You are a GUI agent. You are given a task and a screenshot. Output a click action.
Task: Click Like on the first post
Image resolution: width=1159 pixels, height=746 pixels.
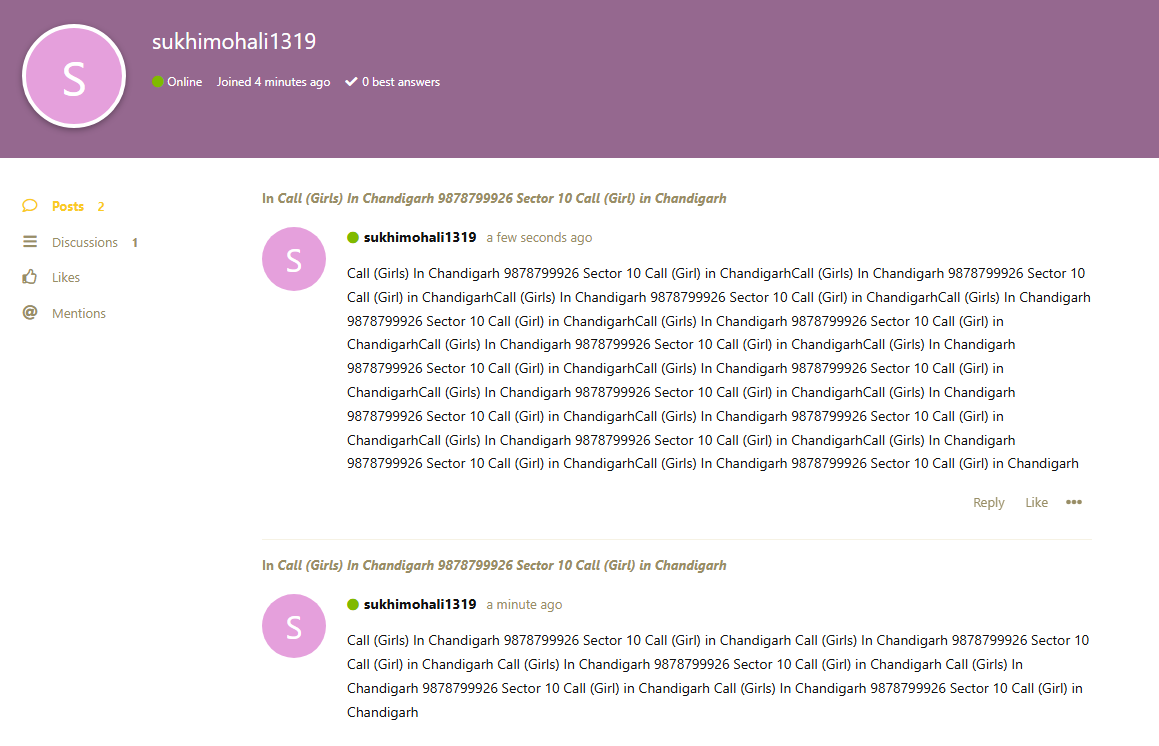point(1036,502)
